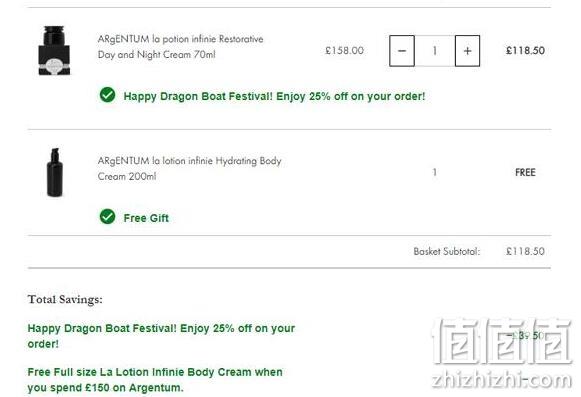The width and height of the screenshot is (581, 397).
Task: Decrease quantity with the minus button
Action: click(402, 51)
